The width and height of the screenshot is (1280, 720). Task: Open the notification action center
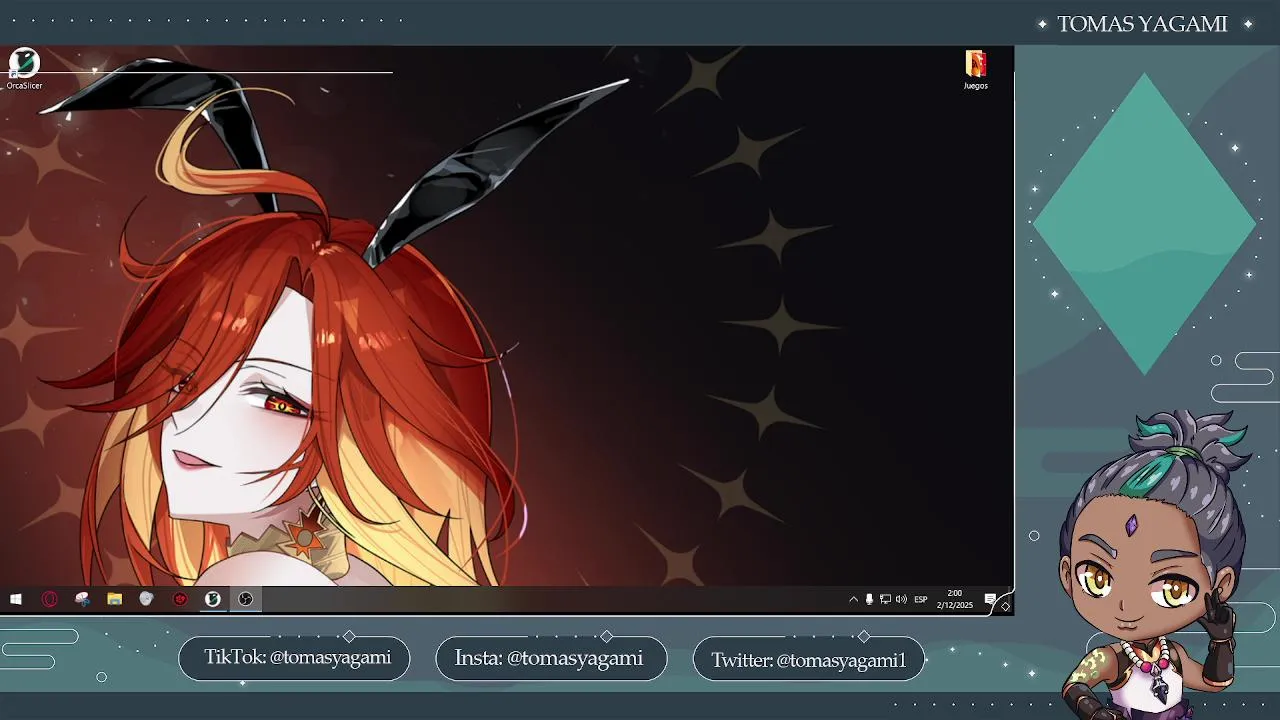tap(990, 599)
